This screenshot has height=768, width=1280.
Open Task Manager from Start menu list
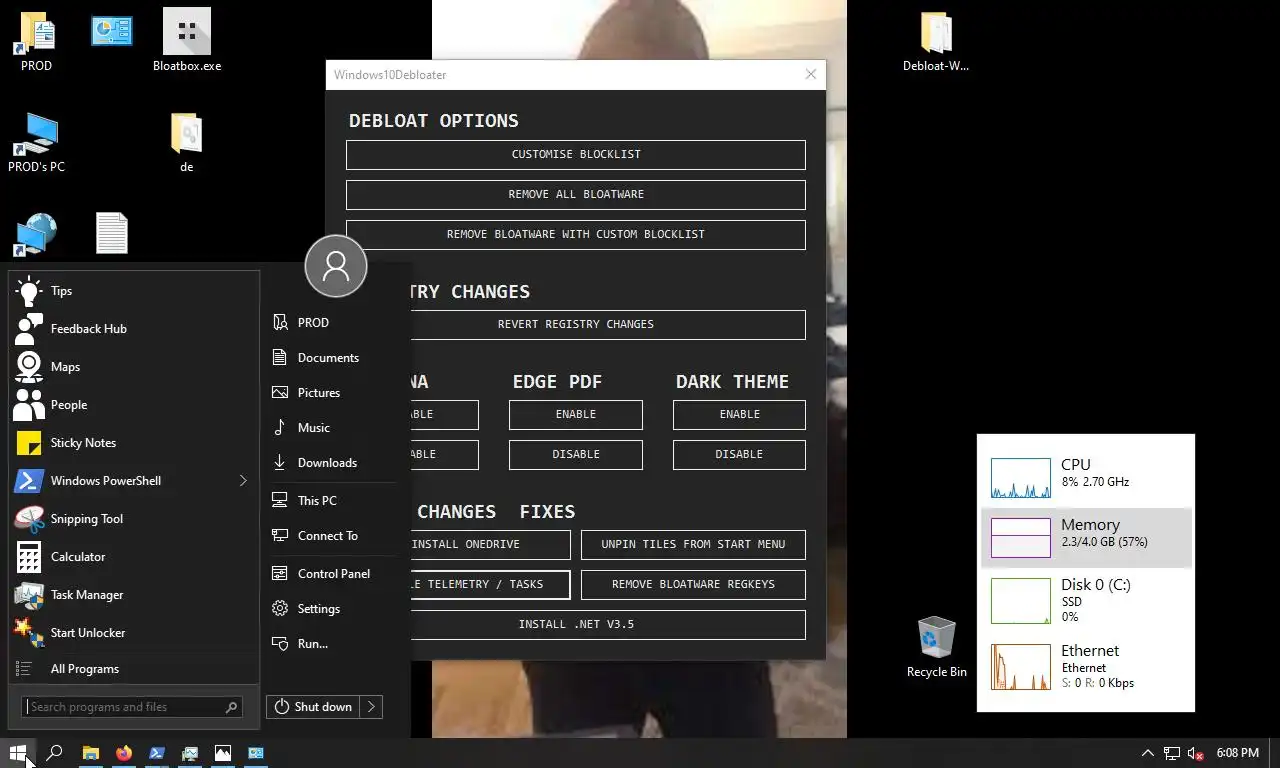click(134, 595)
